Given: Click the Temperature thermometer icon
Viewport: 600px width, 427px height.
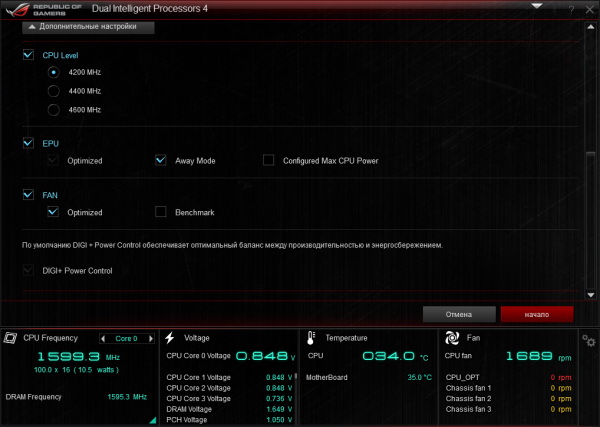Looking at the screenshot, I should coord(311,338).
